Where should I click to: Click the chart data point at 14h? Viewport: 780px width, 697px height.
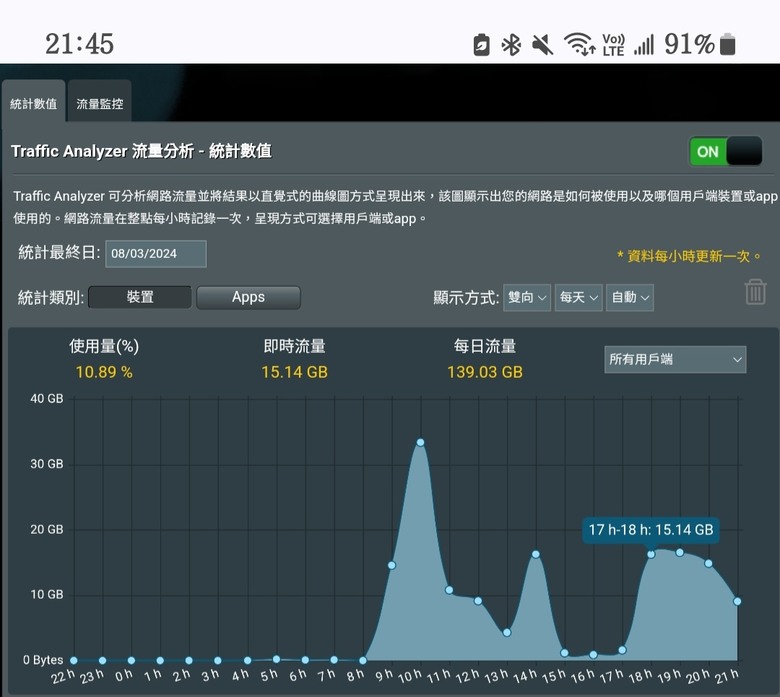tap(536, 554)
